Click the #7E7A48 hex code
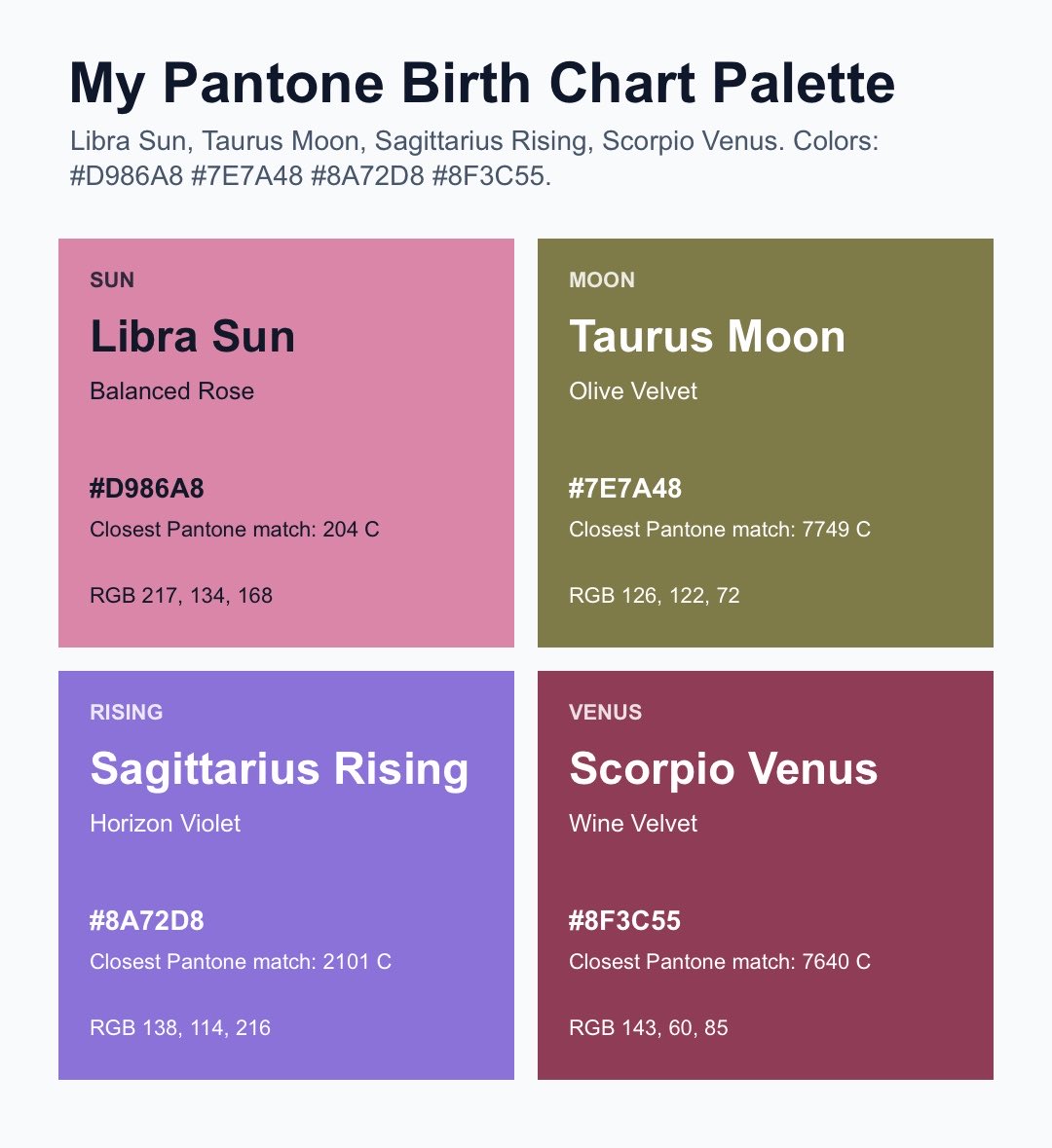The height and width of the screenshot is (1148, 1052). 625,489
